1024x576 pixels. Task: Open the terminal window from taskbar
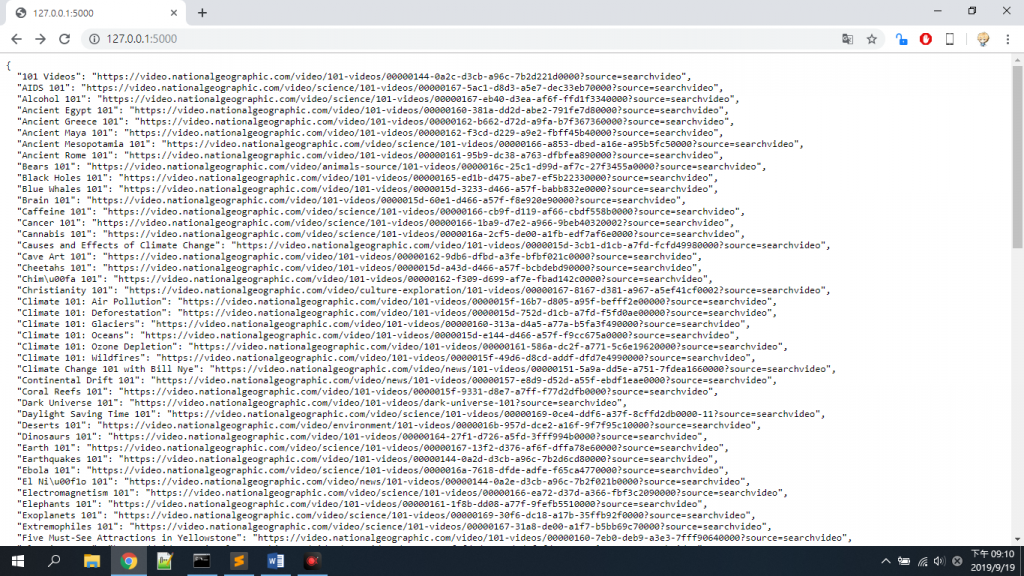tap(202, 561)
